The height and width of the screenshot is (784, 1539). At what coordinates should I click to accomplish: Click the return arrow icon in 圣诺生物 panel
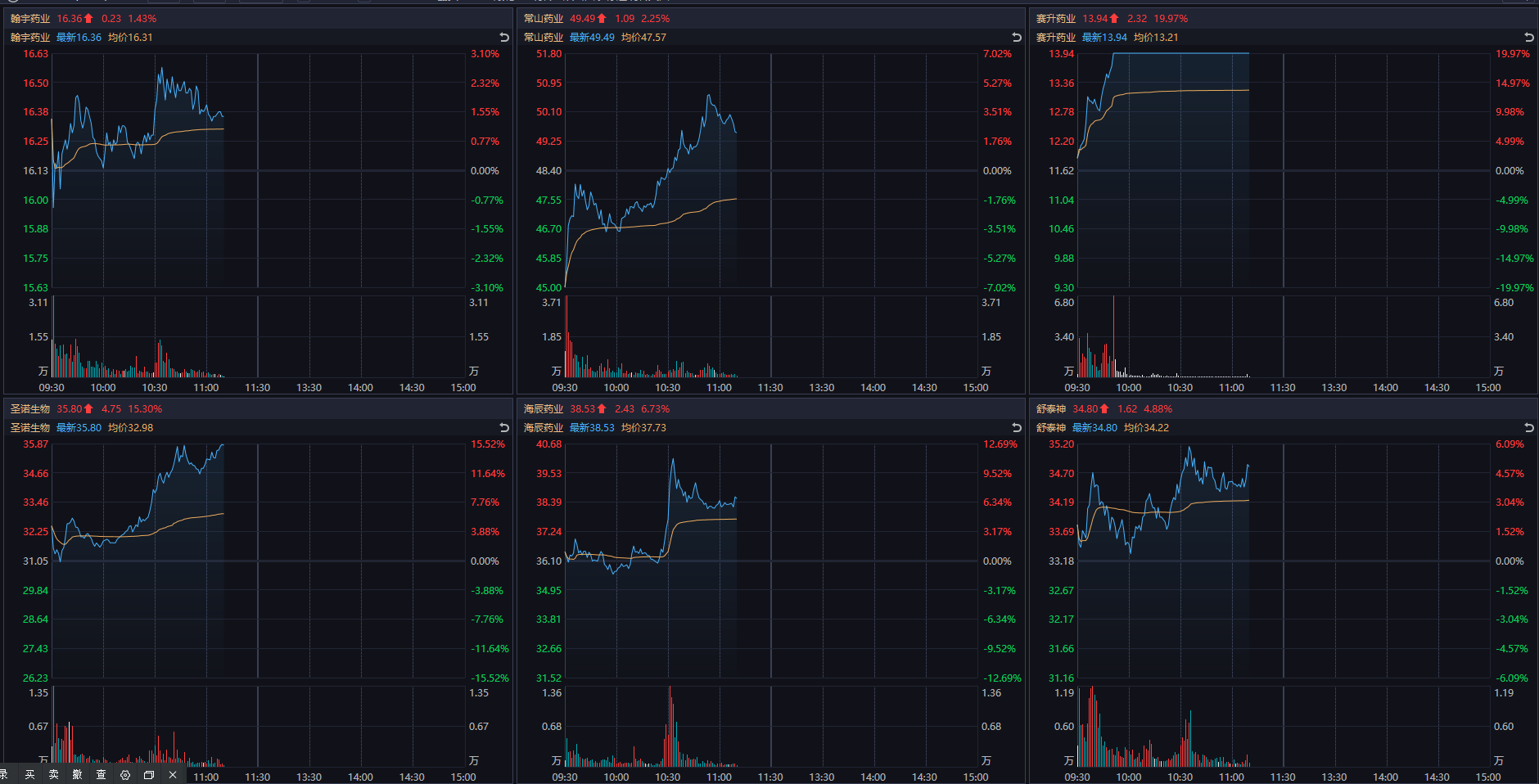coord(504,428)
